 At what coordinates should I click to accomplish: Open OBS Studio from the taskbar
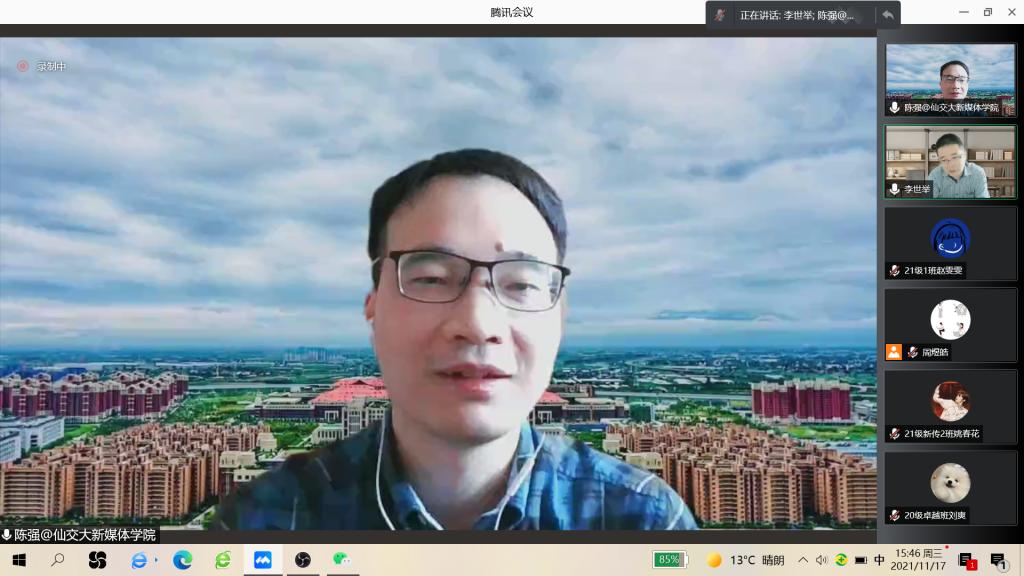[302, 560]
